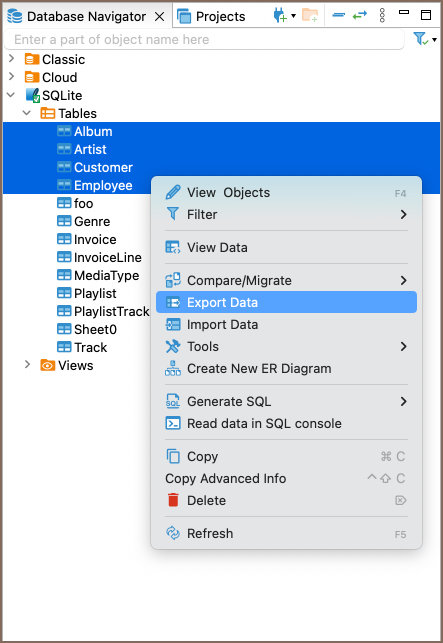Click the link with editor arrows icon

pos(360,15)
